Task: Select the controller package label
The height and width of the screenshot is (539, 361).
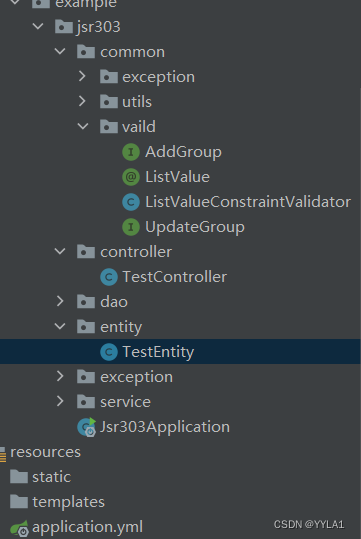Action: point(136,252)
